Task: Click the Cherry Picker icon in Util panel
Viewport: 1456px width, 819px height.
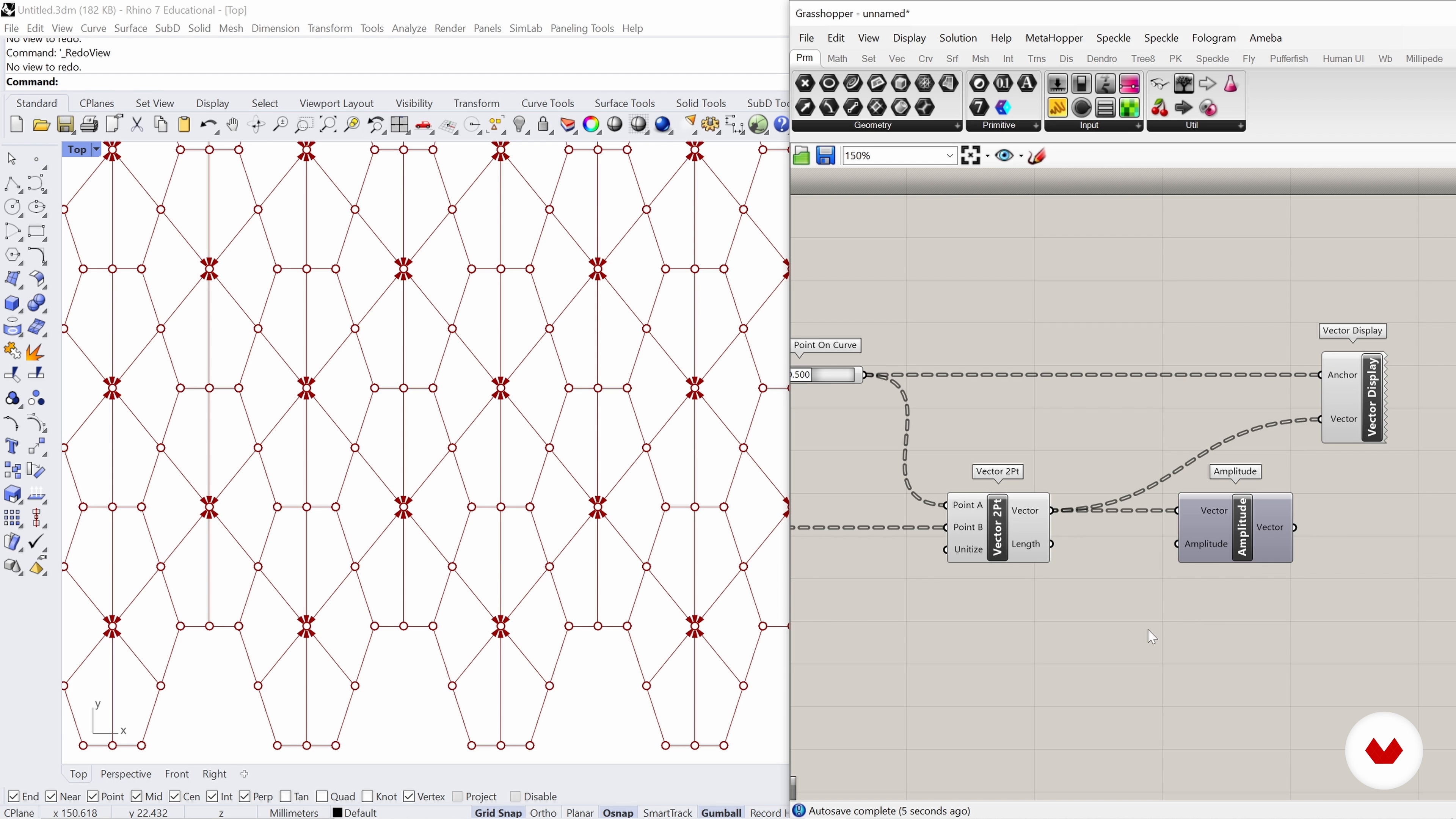Action: [1159, 107]
